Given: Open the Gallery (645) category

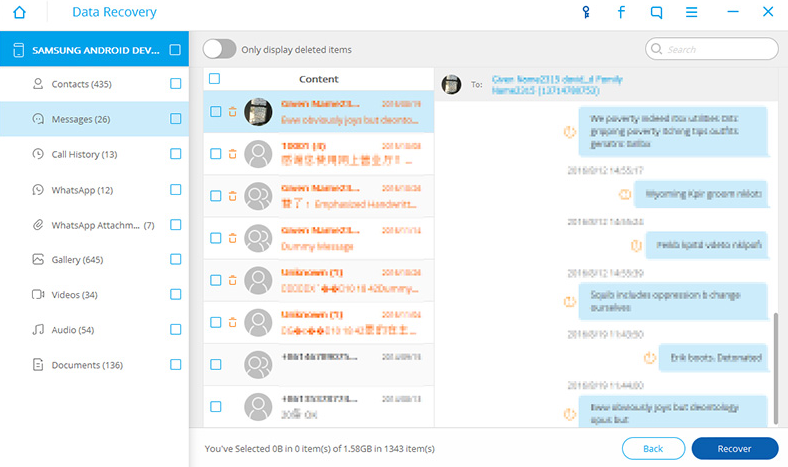Looking at the screenshot, I should [94, 259].
